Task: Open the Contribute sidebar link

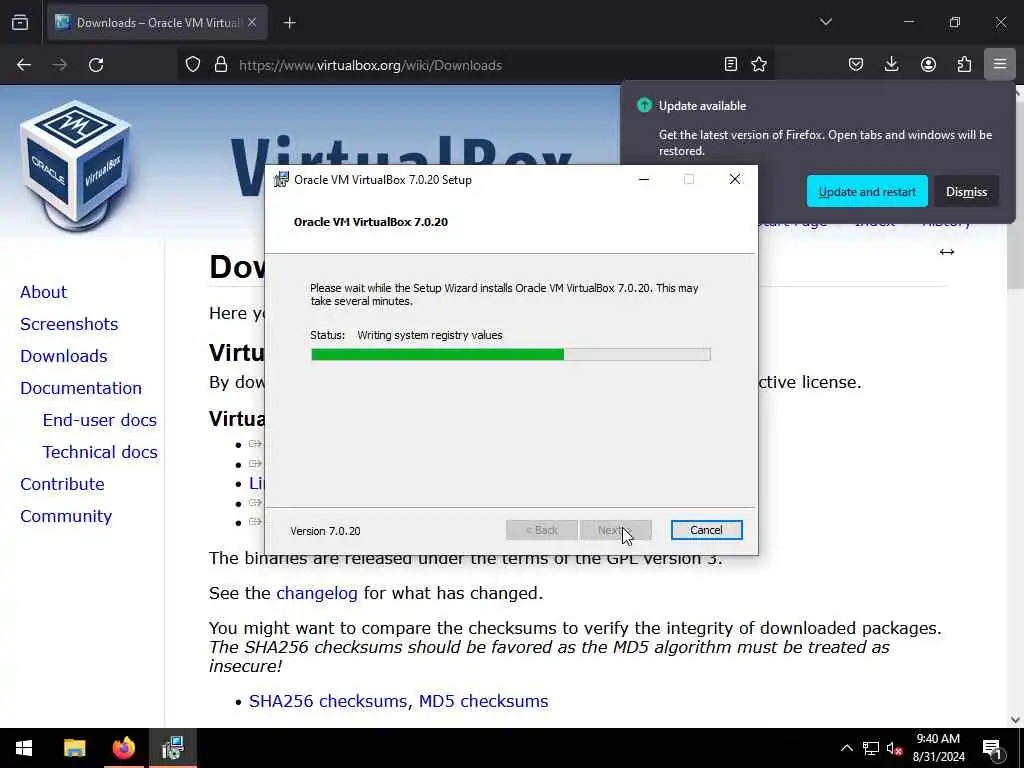Action: click(x=62, y=484)
